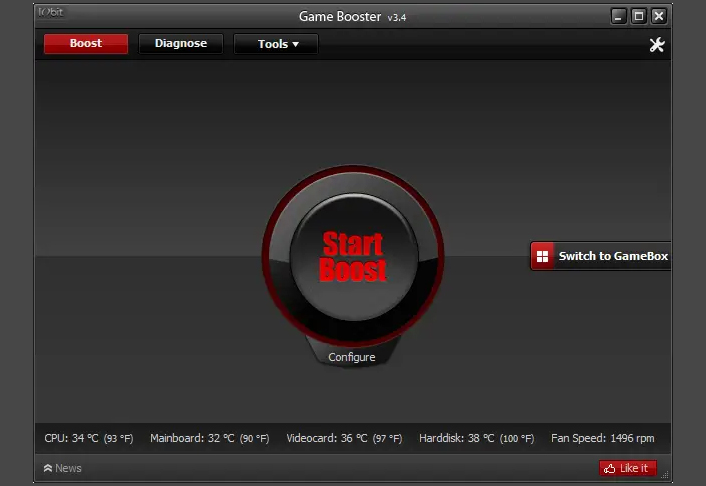Click the Game Booster v3.4 title text
706x486 pixels.
click(x=353, y=17)
